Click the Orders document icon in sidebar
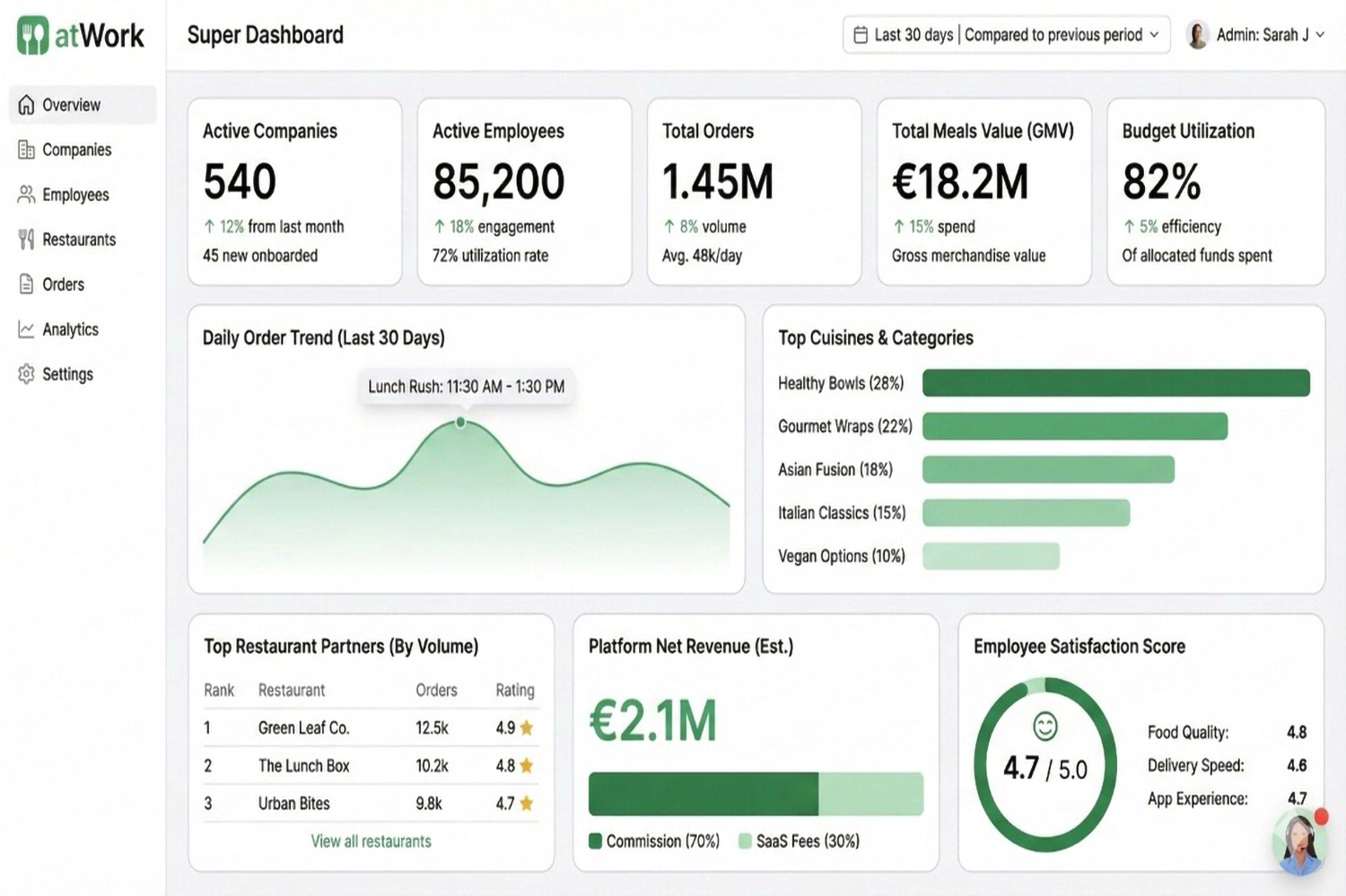This screenshot has width=1346, height=896. coord(26,284)
